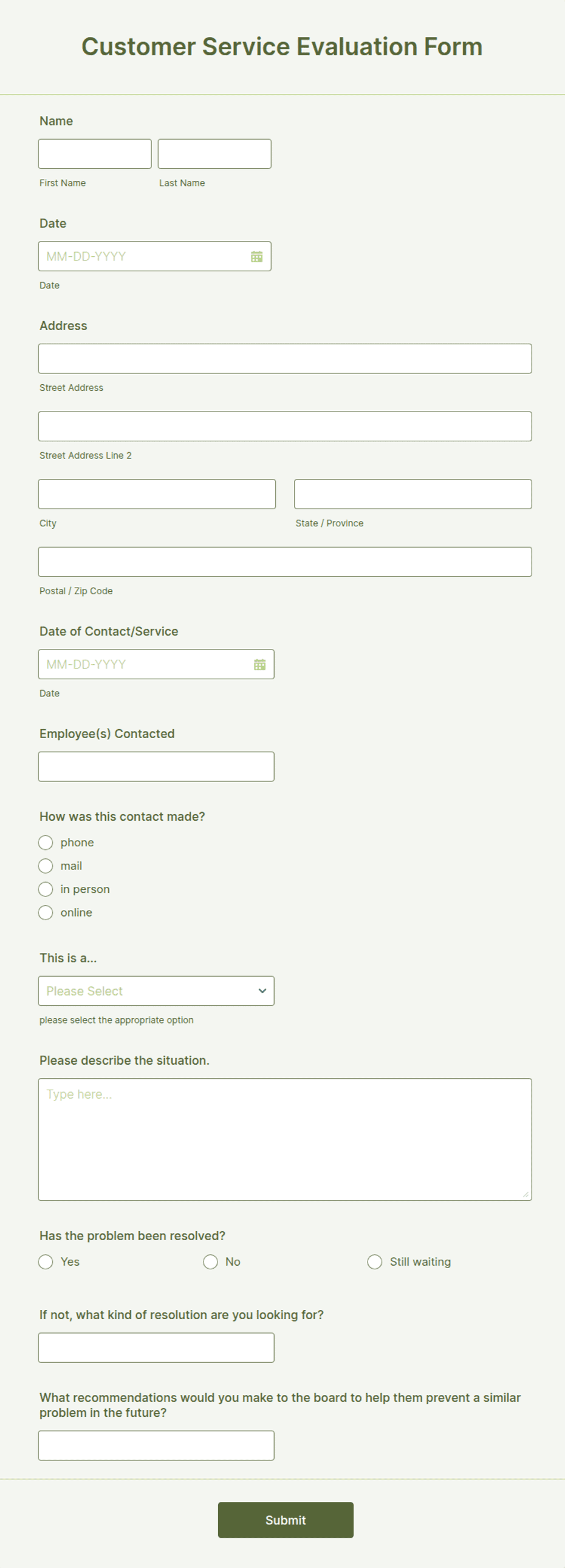
Task: Focus the First Name field
Action: tap(95, 154)
